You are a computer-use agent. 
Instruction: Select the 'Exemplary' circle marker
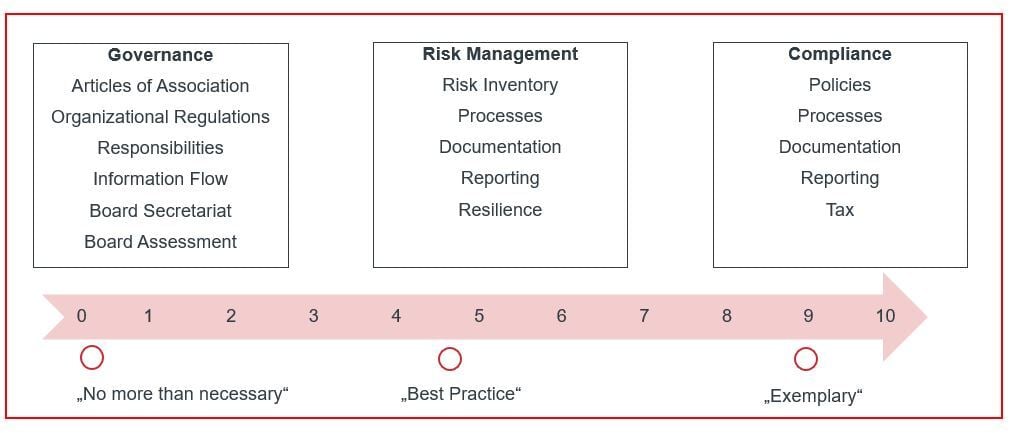805,358
